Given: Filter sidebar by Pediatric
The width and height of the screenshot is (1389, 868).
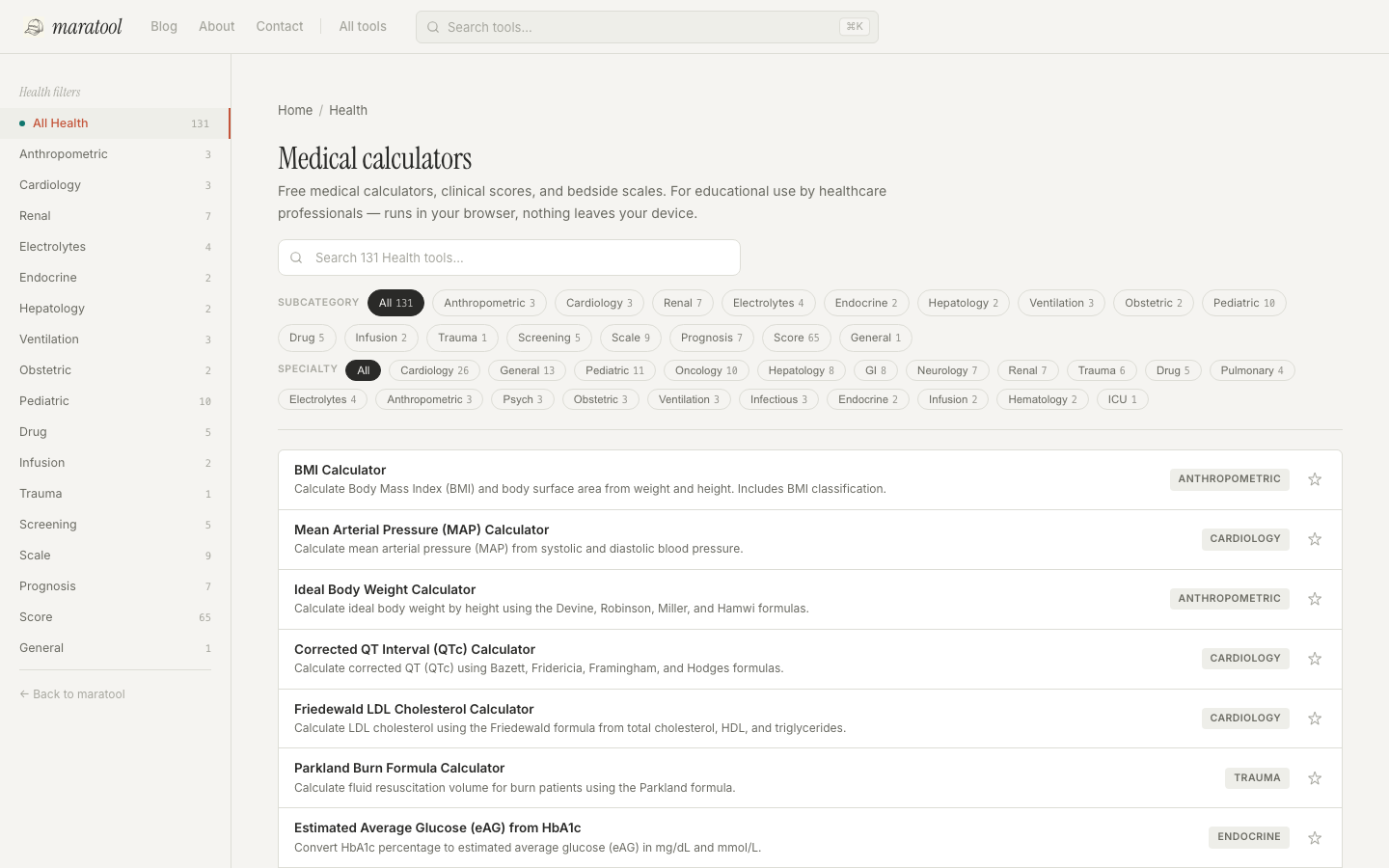Looking at the screenshot, I should point(115,401).
